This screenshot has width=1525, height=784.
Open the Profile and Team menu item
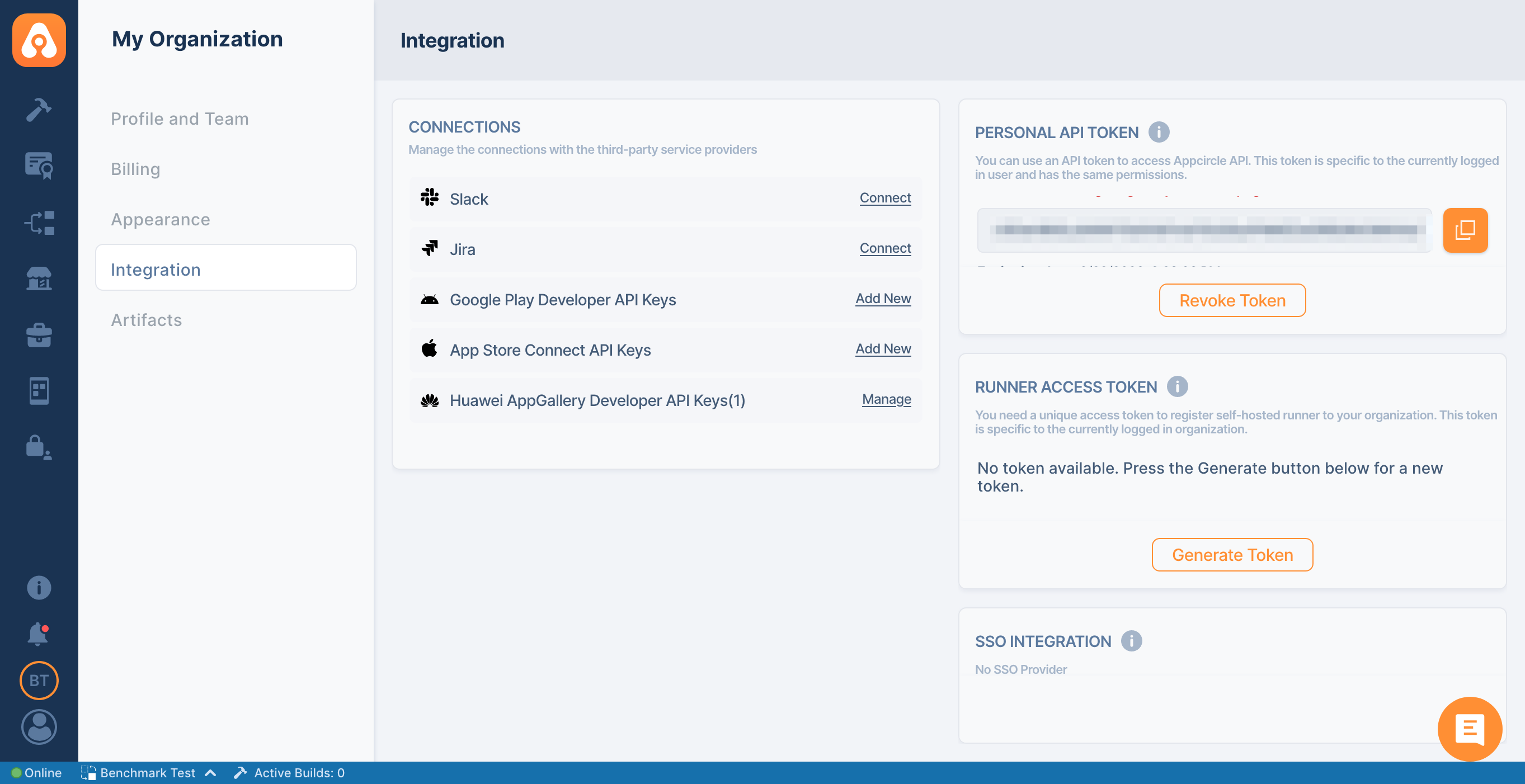pos(180,119)
